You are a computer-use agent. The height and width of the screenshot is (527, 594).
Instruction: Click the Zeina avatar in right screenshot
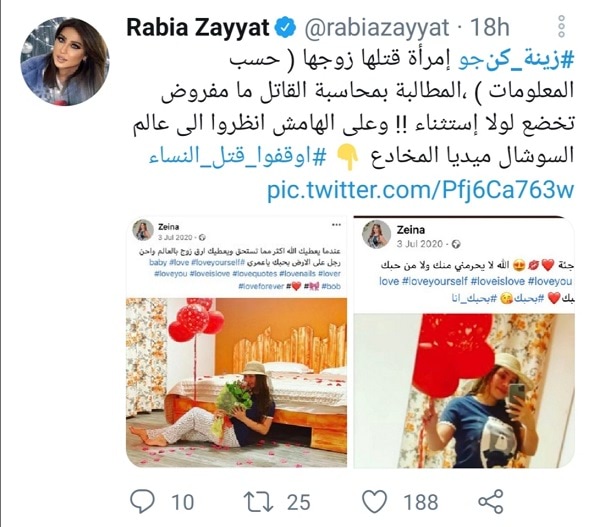(x=376, y=235)
